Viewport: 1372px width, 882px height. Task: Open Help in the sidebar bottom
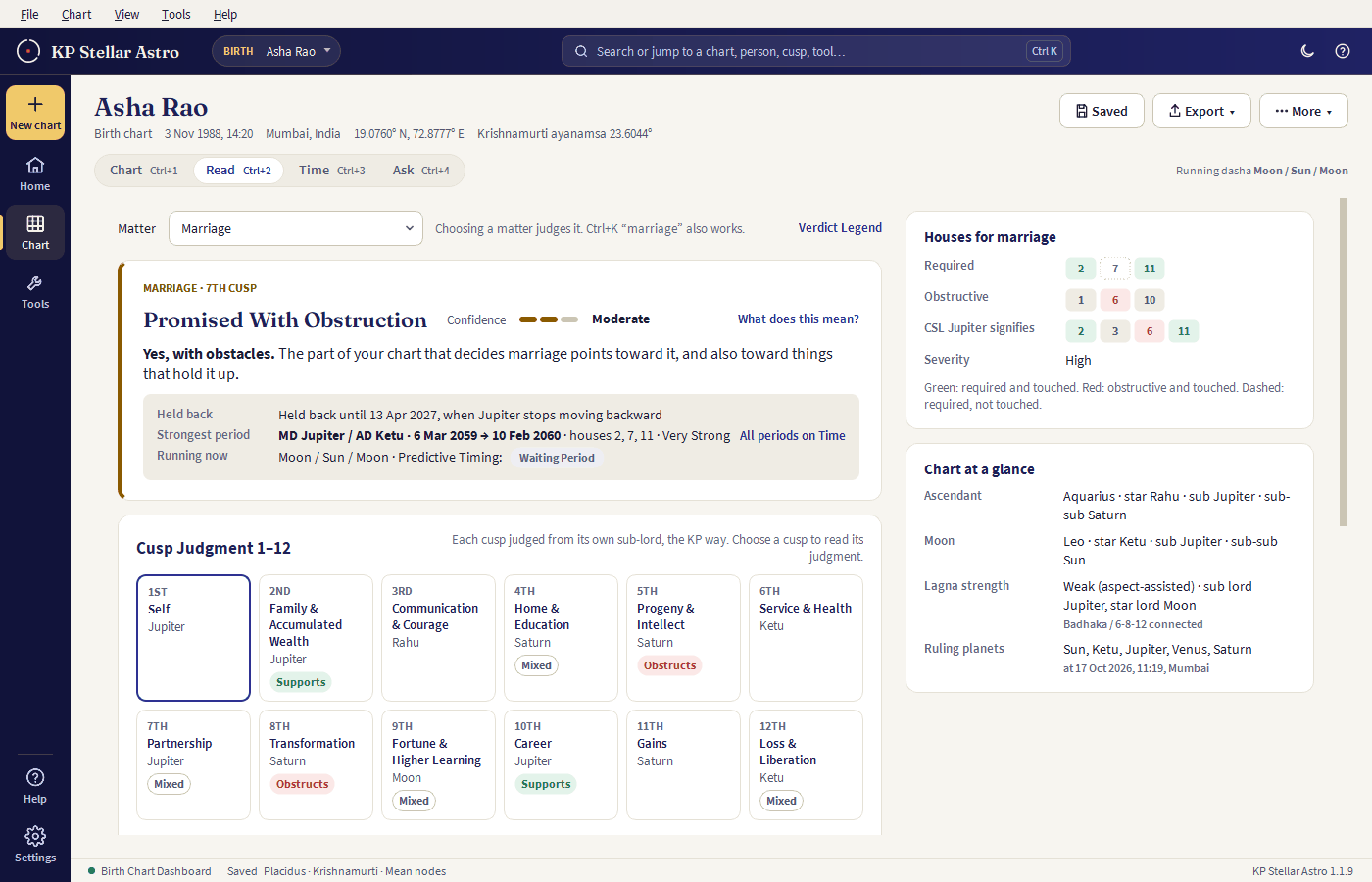[x=35, y=786]
